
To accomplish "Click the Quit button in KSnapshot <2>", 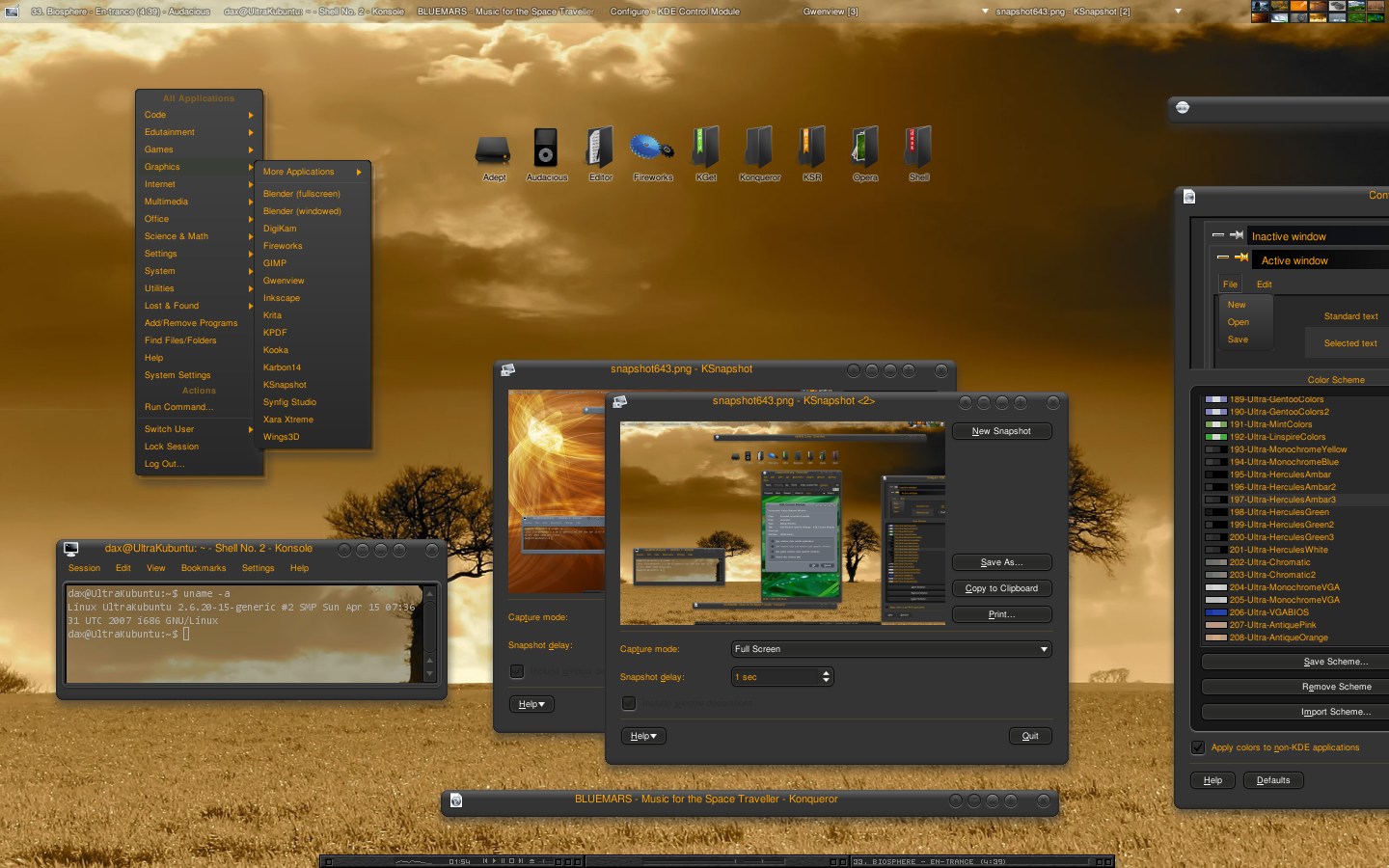I will tap(1030, 736).
